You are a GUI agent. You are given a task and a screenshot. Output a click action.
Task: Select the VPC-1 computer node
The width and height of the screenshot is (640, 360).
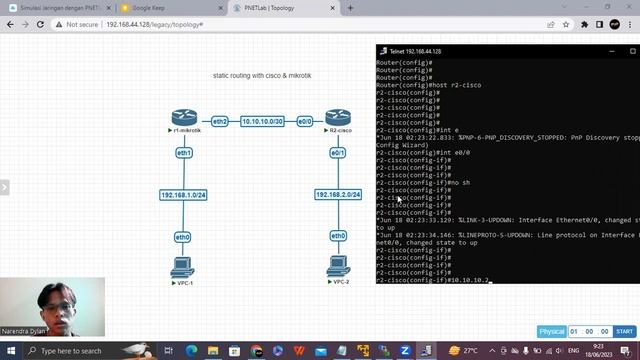tap(182, 268)
